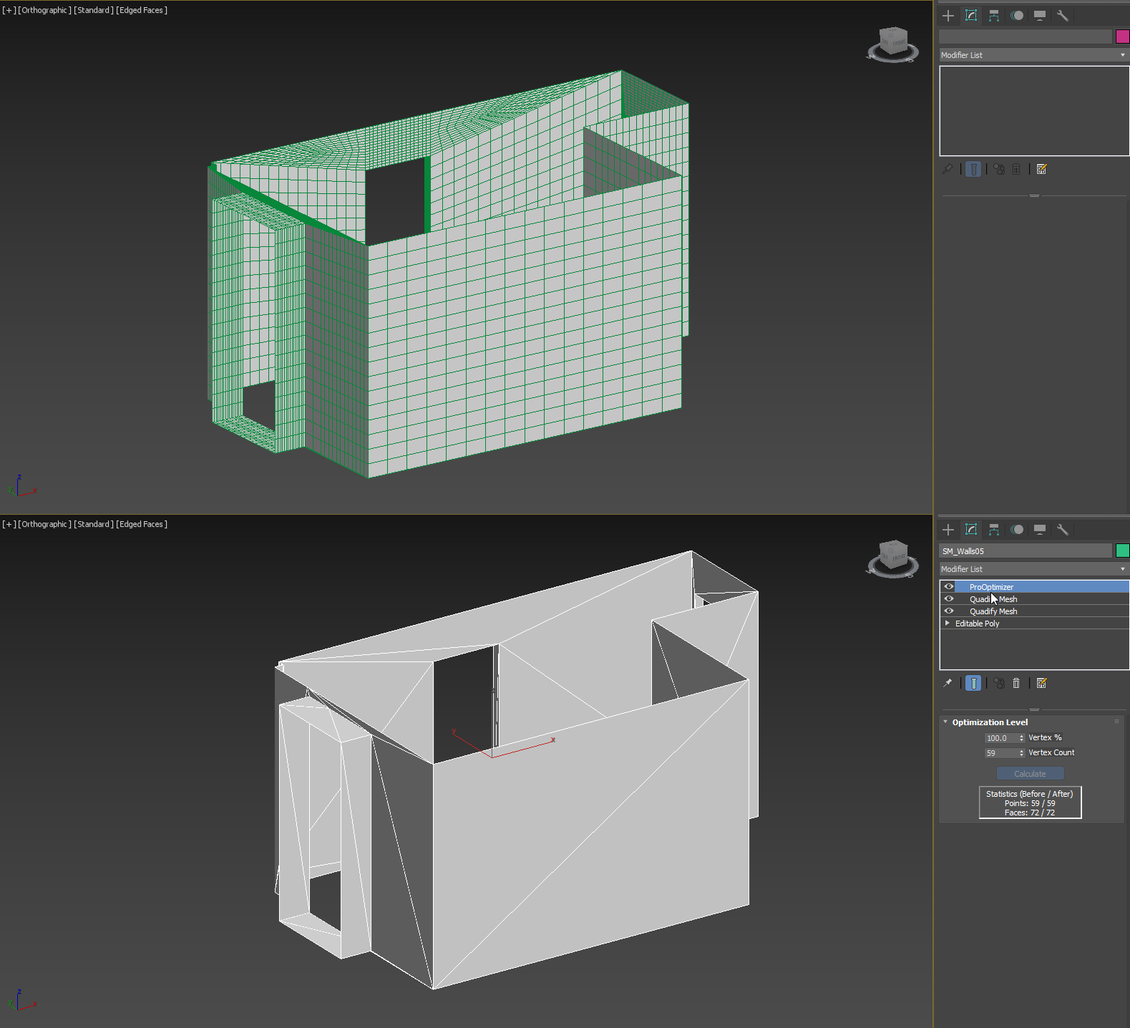Open Edged Faces menu in green-wireframe viewport
Image resolution: width=1130 pixels, height=1028 pixels.
coord(141,10)
